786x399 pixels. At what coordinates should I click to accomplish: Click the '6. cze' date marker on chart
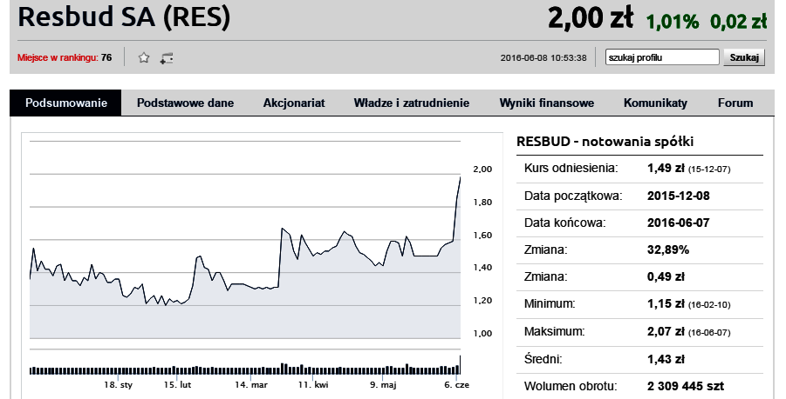[x=457, y=385]
